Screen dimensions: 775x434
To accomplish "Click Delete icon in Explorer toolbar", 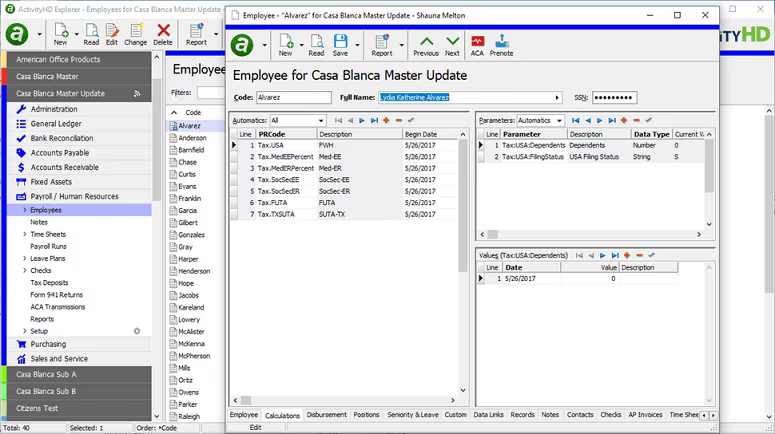I will [x=163, y=35].
